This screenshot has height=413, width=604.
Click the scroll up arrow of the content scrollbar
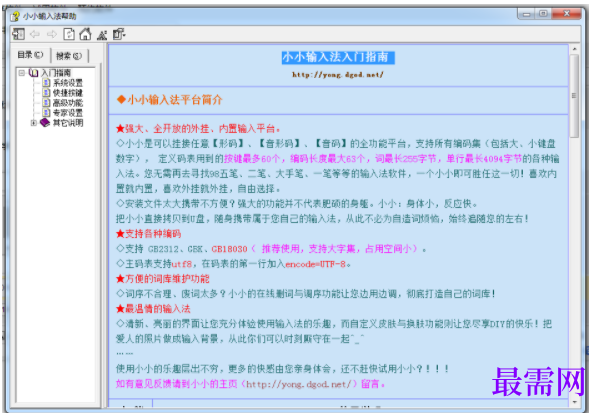[574, 49]
